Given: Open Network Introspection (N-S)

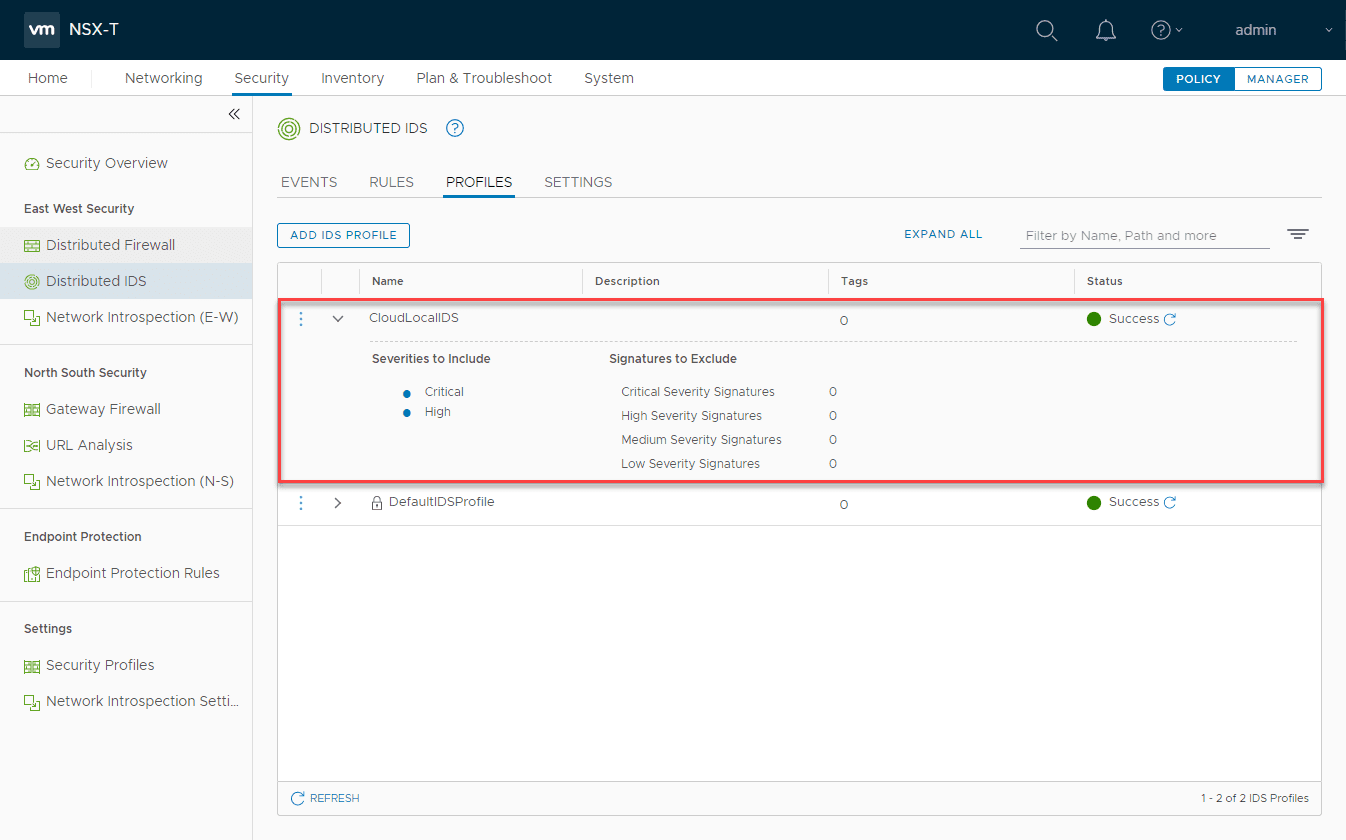Looking at the screenshot, I should click(x=140, y=481).
